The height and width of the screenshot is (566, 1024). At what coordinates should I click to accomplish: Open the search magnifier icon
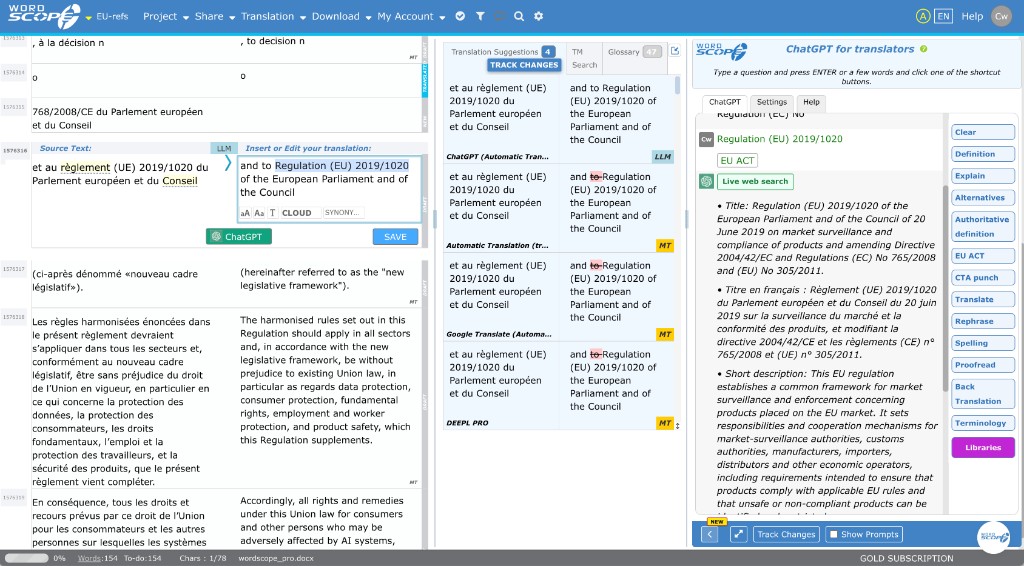(x=519, y=16)
